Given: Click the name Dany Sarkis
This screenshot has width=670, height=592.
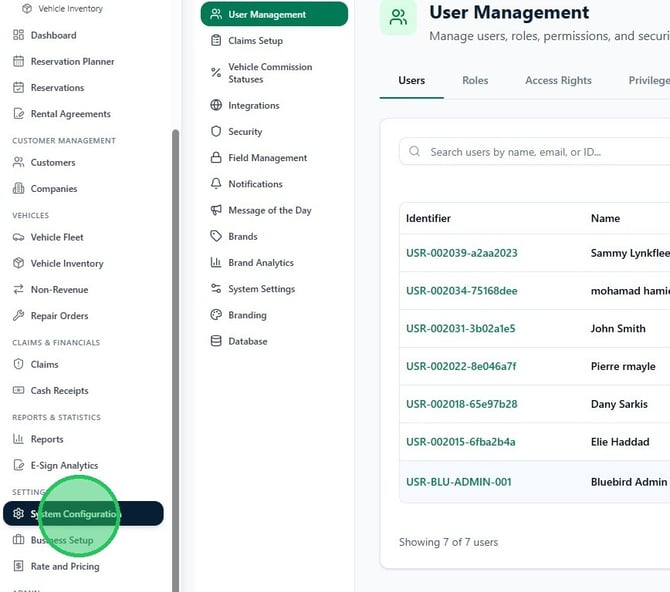Looking at the screenshot, I should pyautogui.click(x=619, y=404).
